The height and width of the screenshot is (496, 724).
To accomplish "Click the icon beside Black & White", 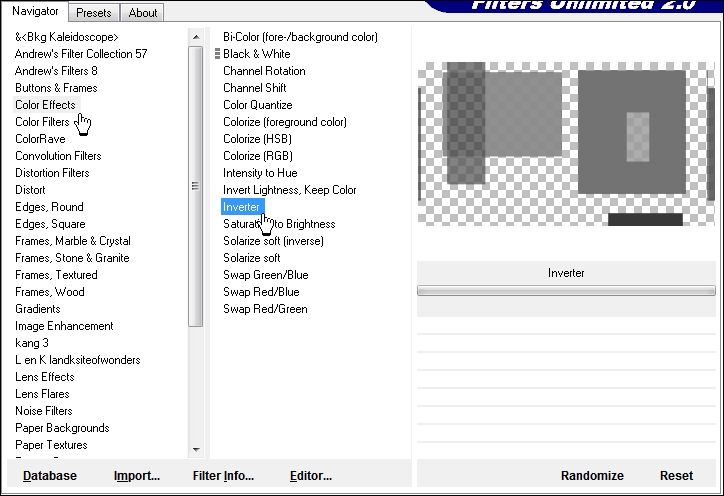I will [x=217, y=54].
